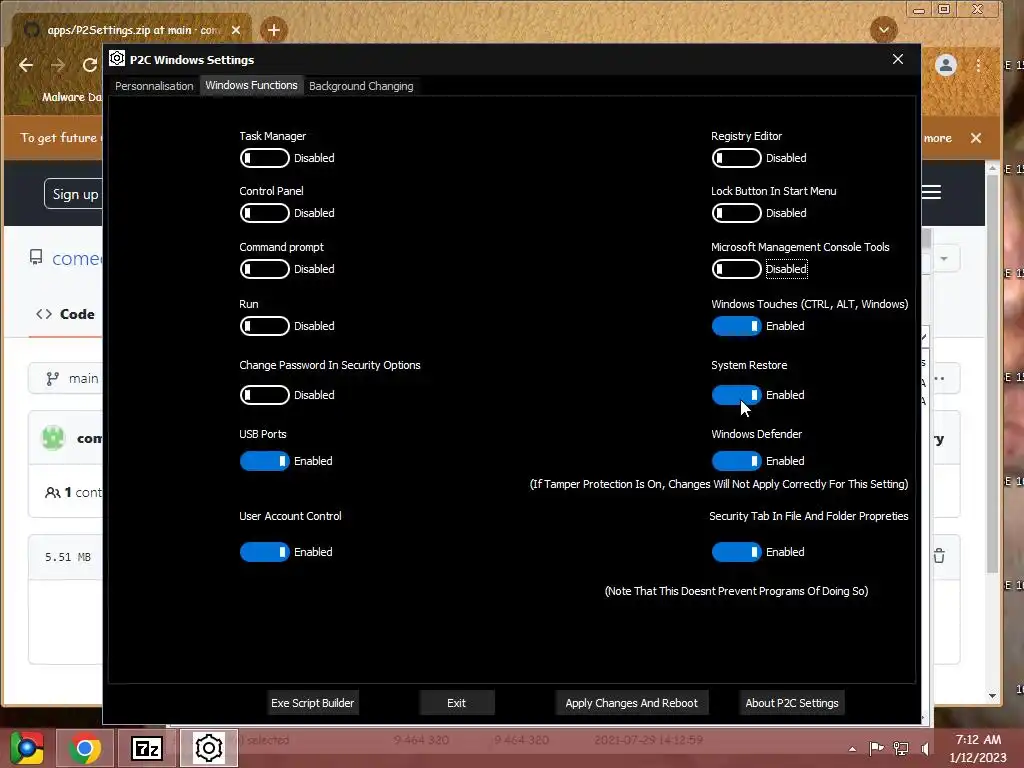
Task: Reload the Chrome page
Action: [89, 65]
